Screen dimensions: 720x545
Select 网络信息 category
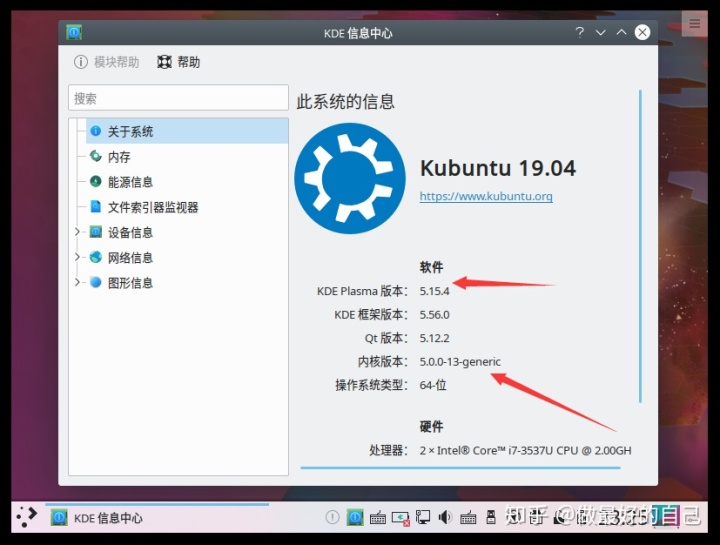(x=130, y=258)
